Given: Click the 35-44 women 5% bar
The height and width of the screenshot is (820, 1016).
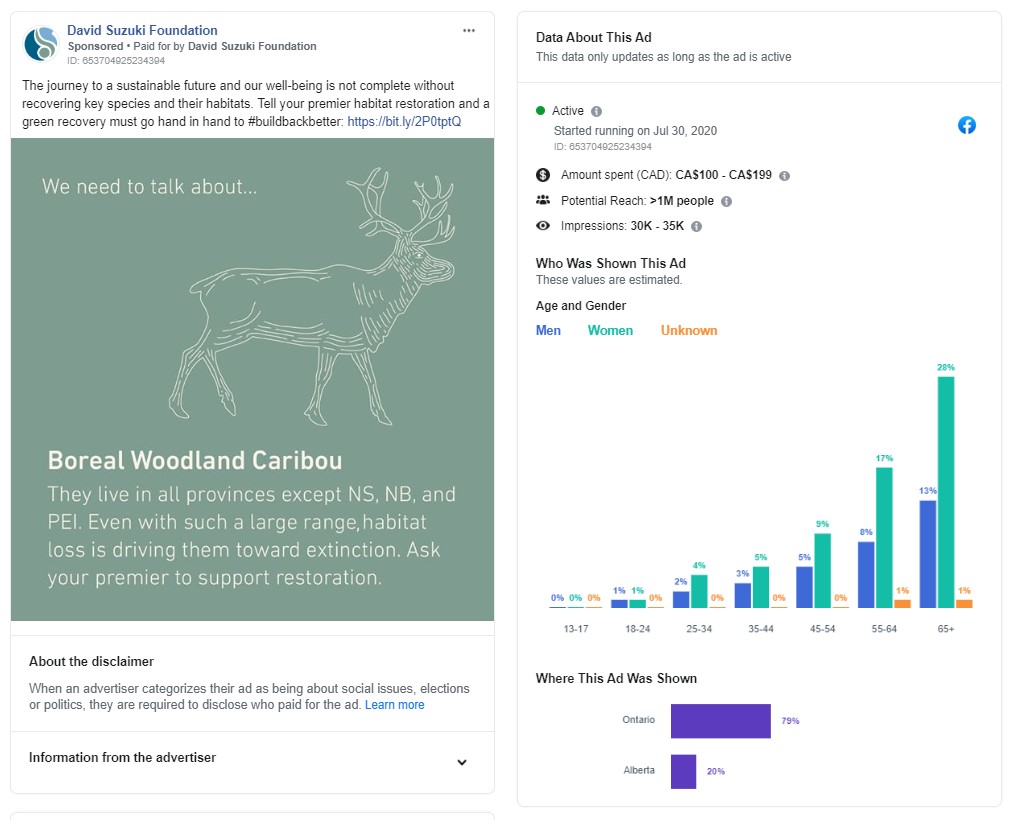Looking at the screenshot, I should [761, 587].
